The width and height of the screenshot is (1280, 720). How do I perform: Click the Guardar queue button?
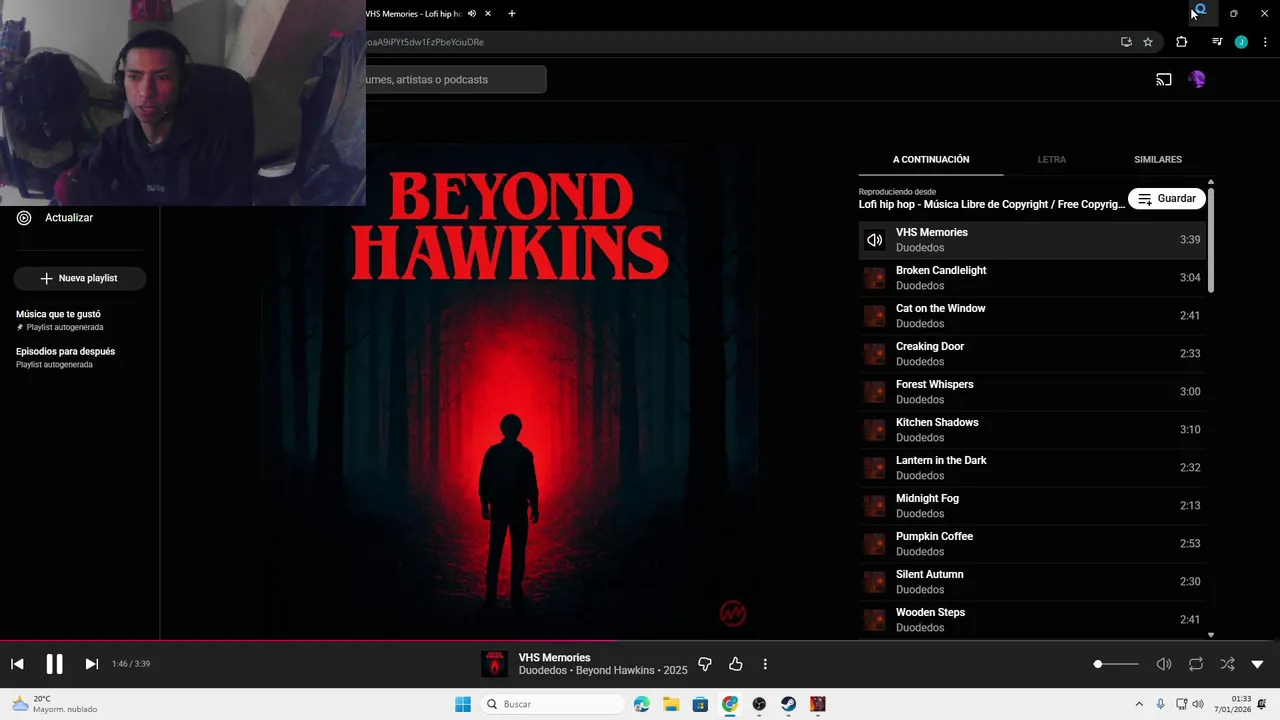[1166, 198]
